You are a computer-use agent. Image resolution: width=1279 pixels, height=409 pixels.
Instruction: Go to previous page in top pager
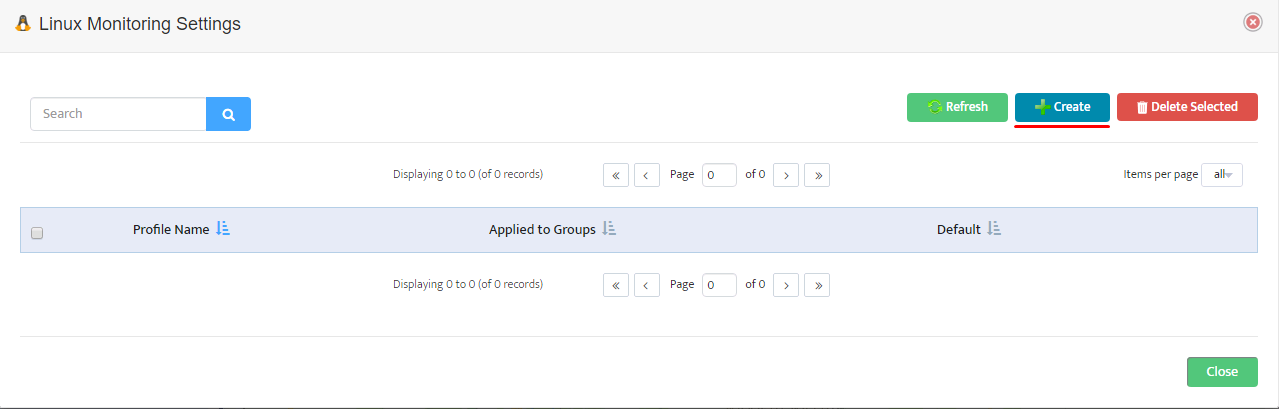(x=647, y=175)
